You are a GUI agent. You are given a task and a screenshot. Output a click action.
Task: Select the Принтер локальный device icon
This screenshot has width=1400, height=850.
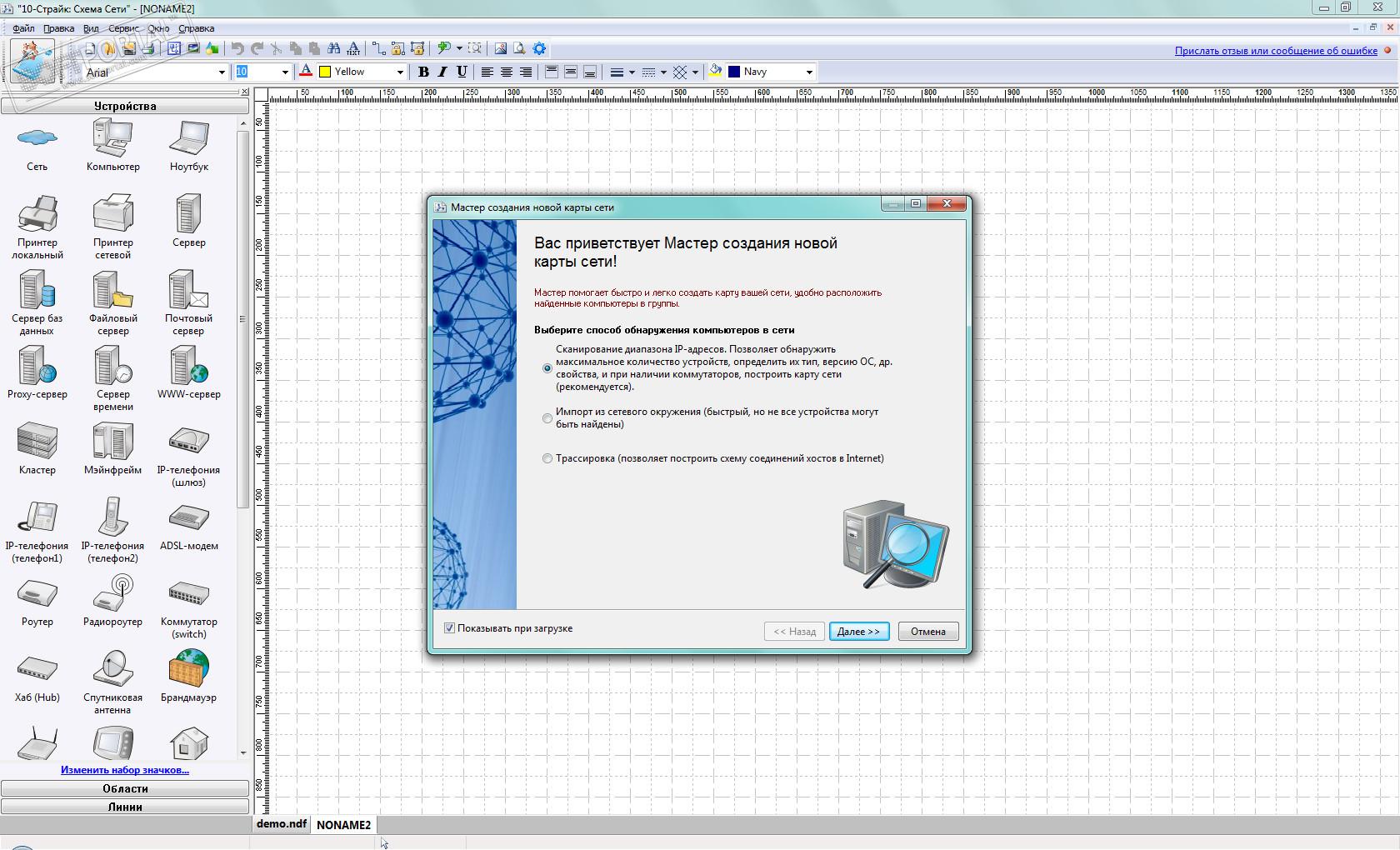pyautogui.click(x=37, y=213)
